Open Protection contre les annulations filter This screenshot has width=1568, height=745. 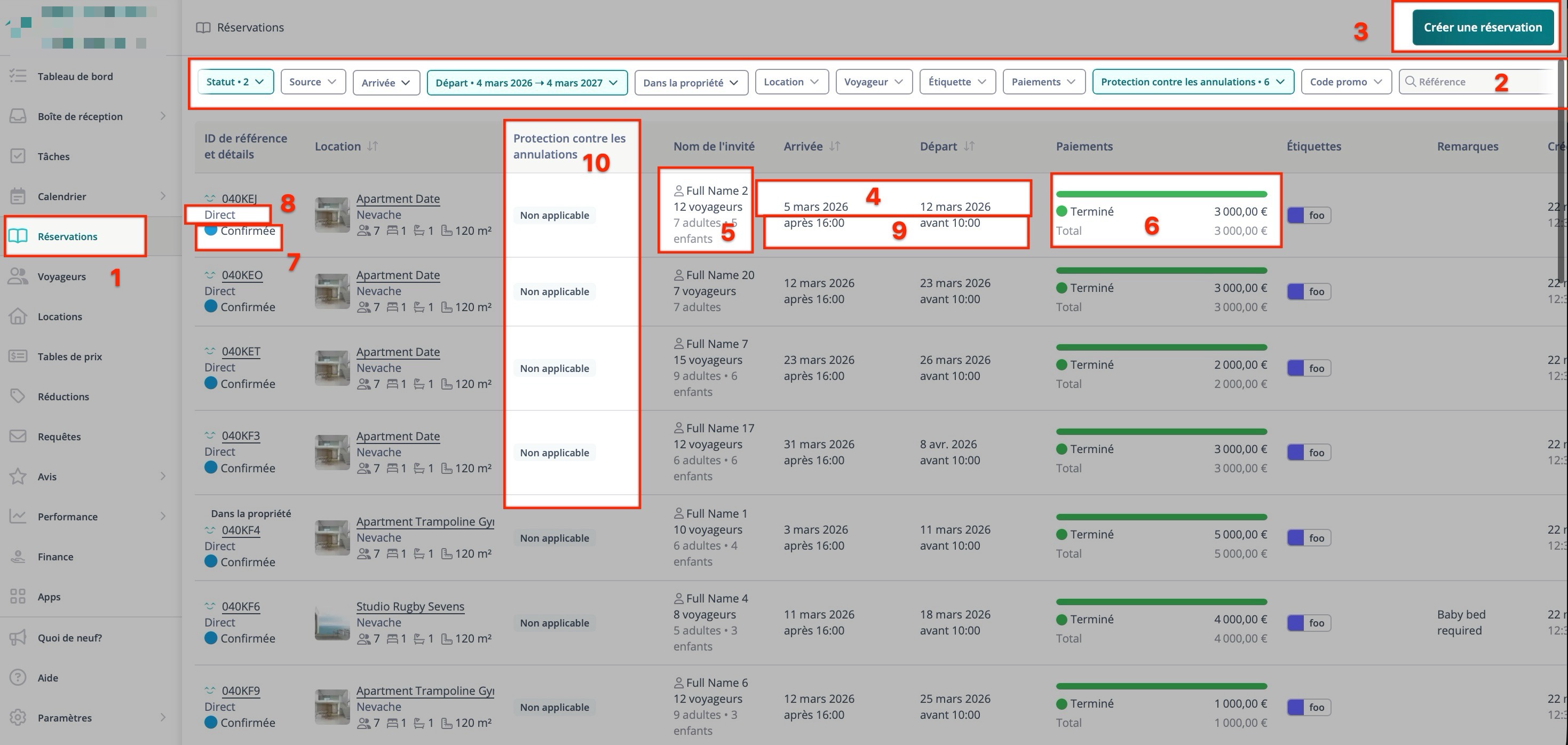1192,82
